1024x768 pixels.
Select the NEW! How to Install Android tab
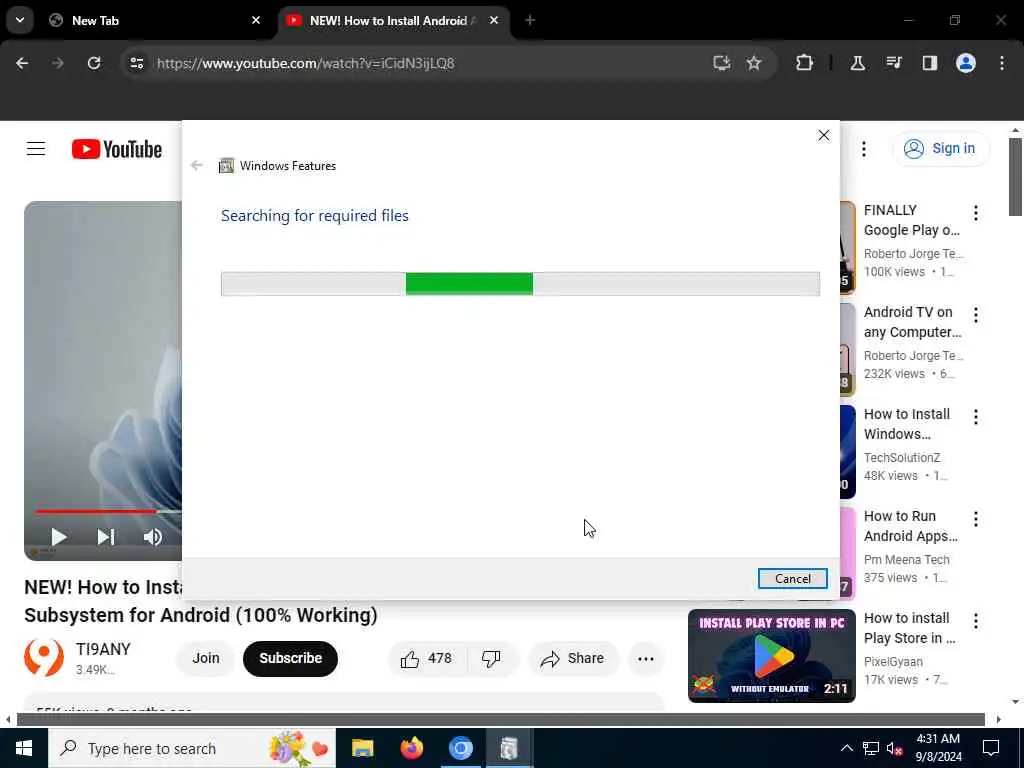(392, 21)
